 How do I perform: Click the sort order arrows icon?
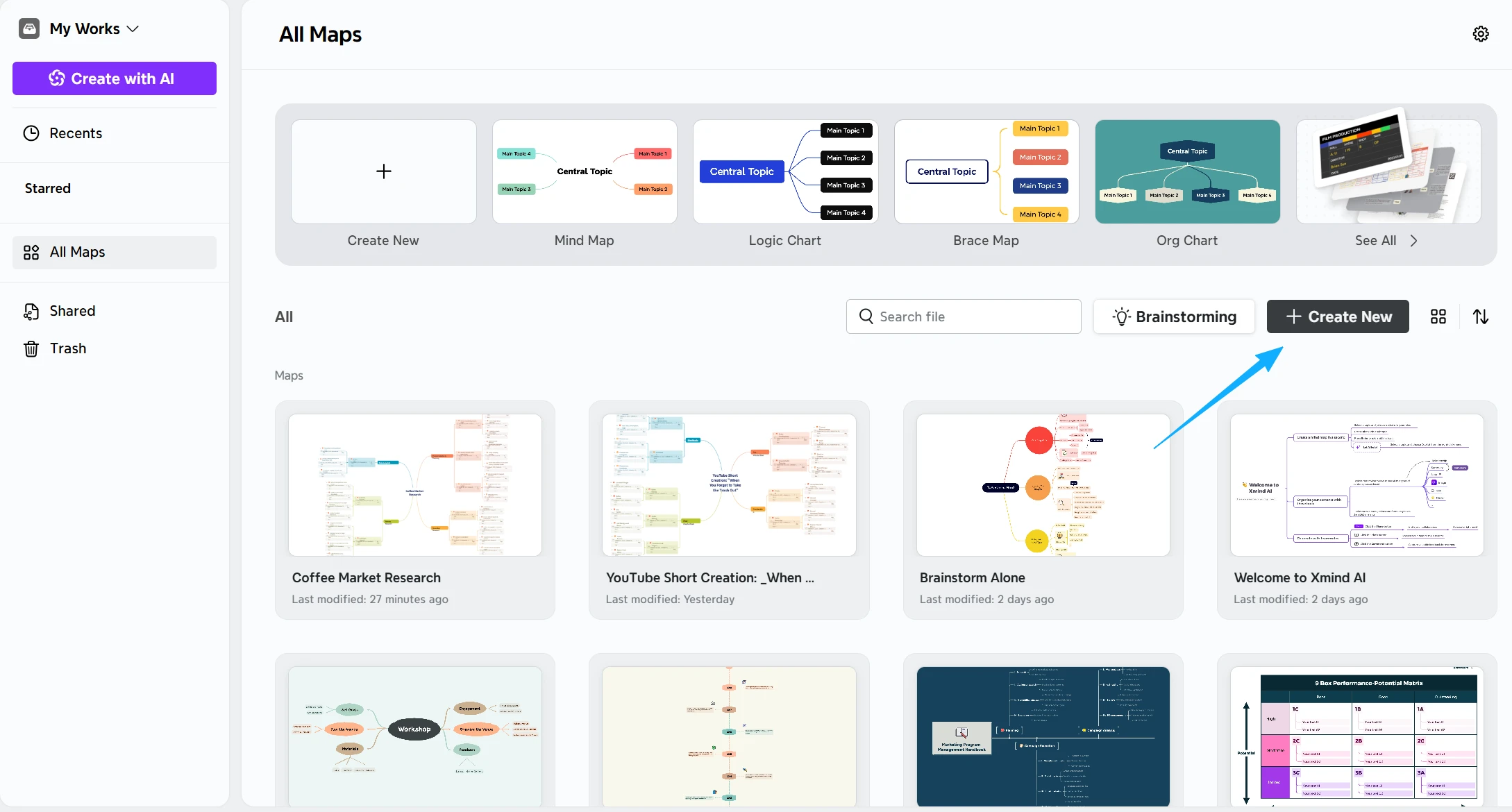pos(1480,316)
